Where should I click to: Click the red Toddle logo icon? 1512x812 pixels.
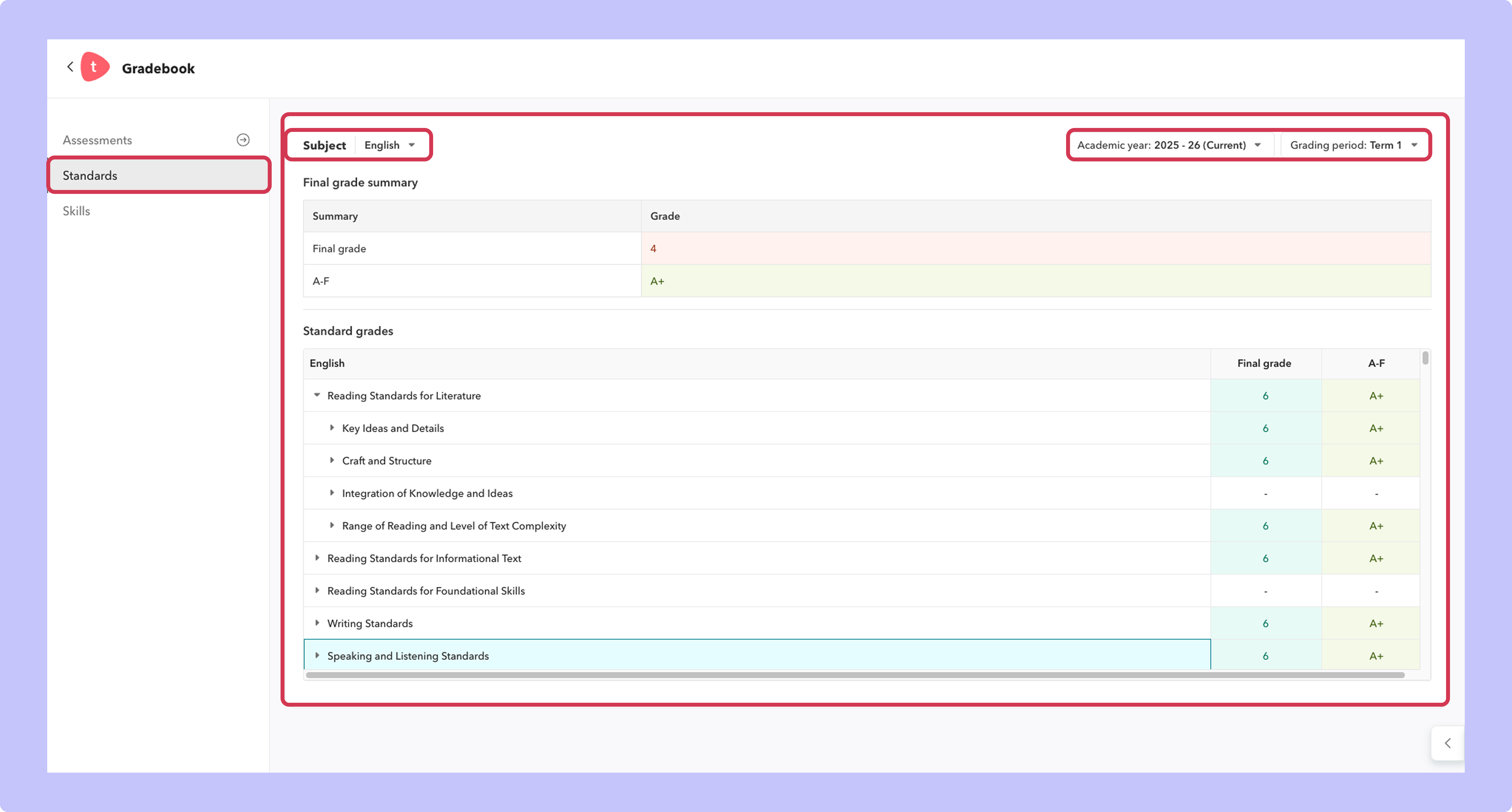coord(94,67)
